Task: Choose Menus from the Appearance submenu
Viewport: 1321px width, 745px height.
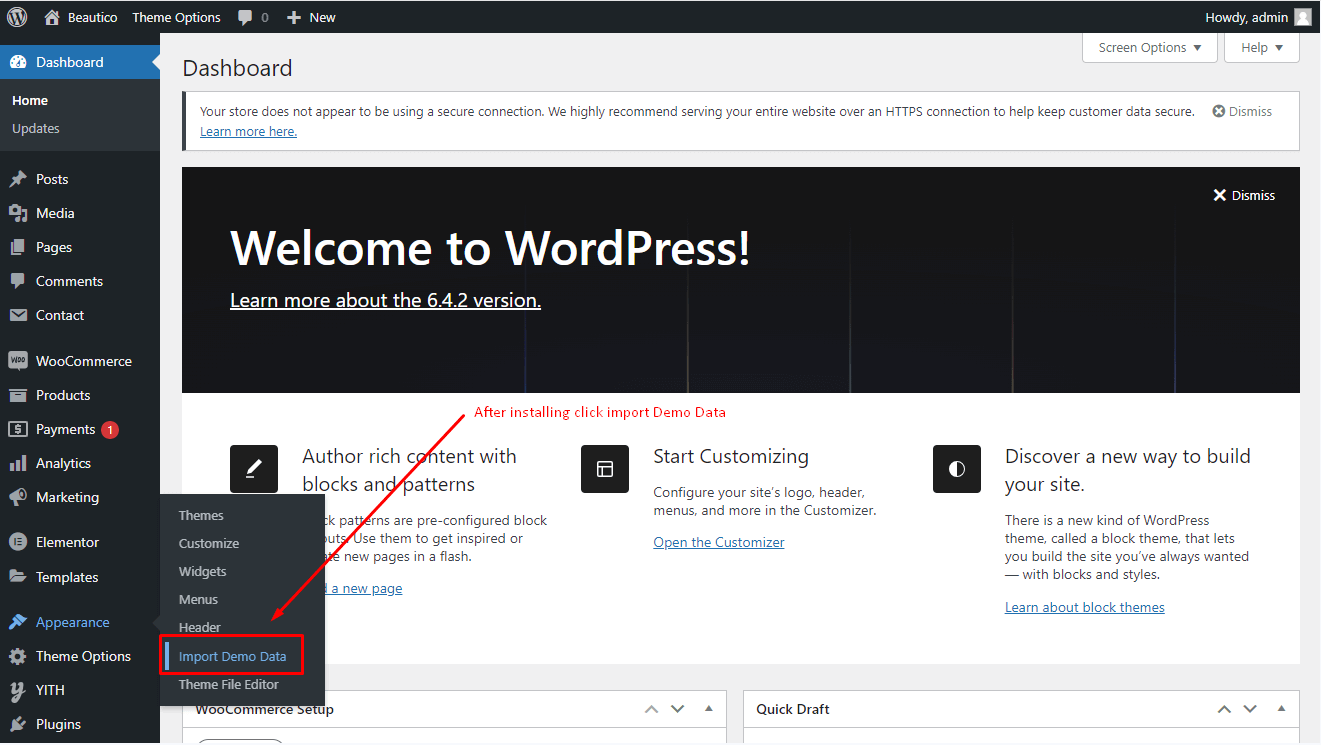Action: tap(198, 599)
